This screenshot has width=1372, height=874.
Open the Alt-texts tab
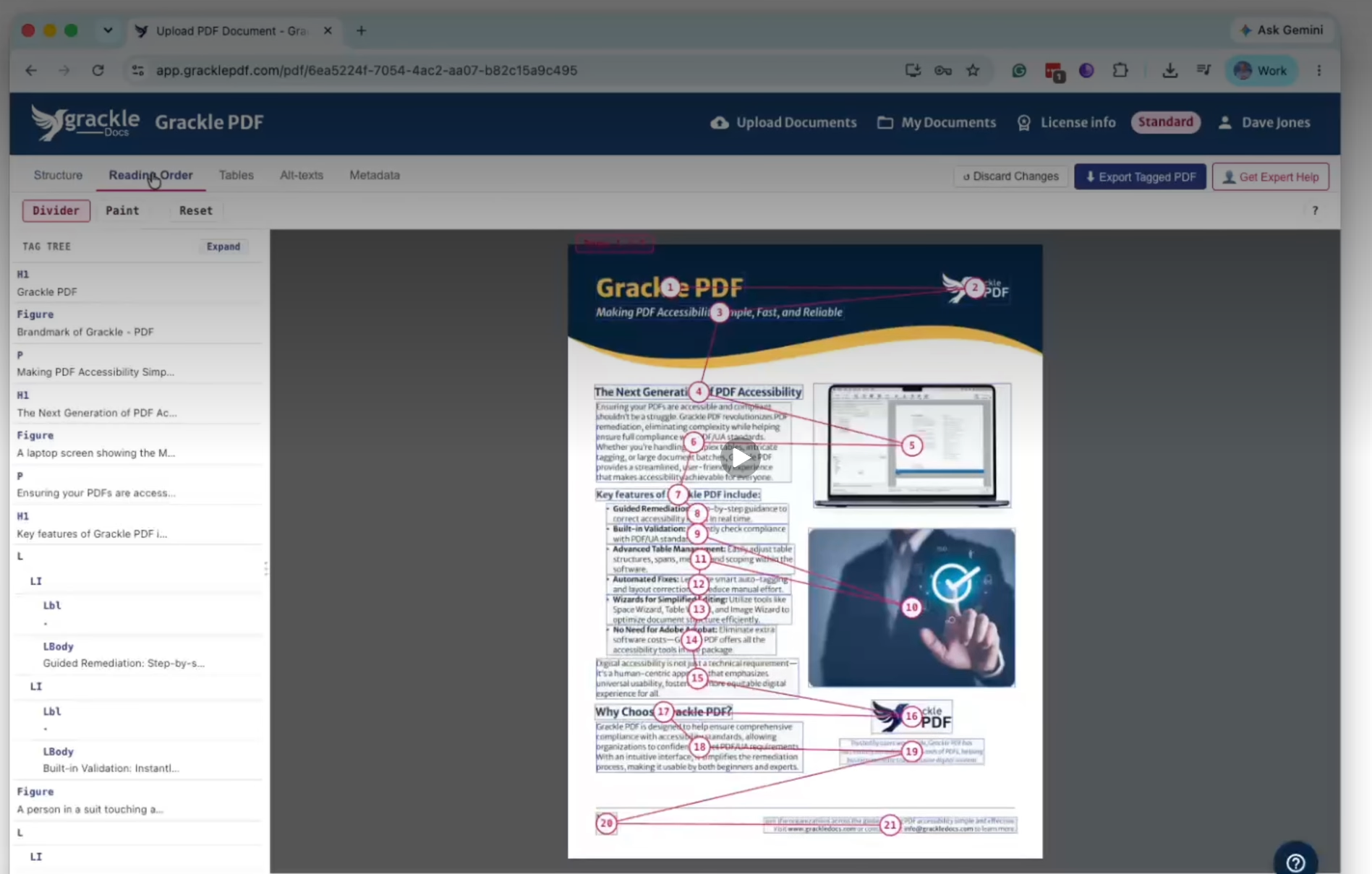point(302,175)
